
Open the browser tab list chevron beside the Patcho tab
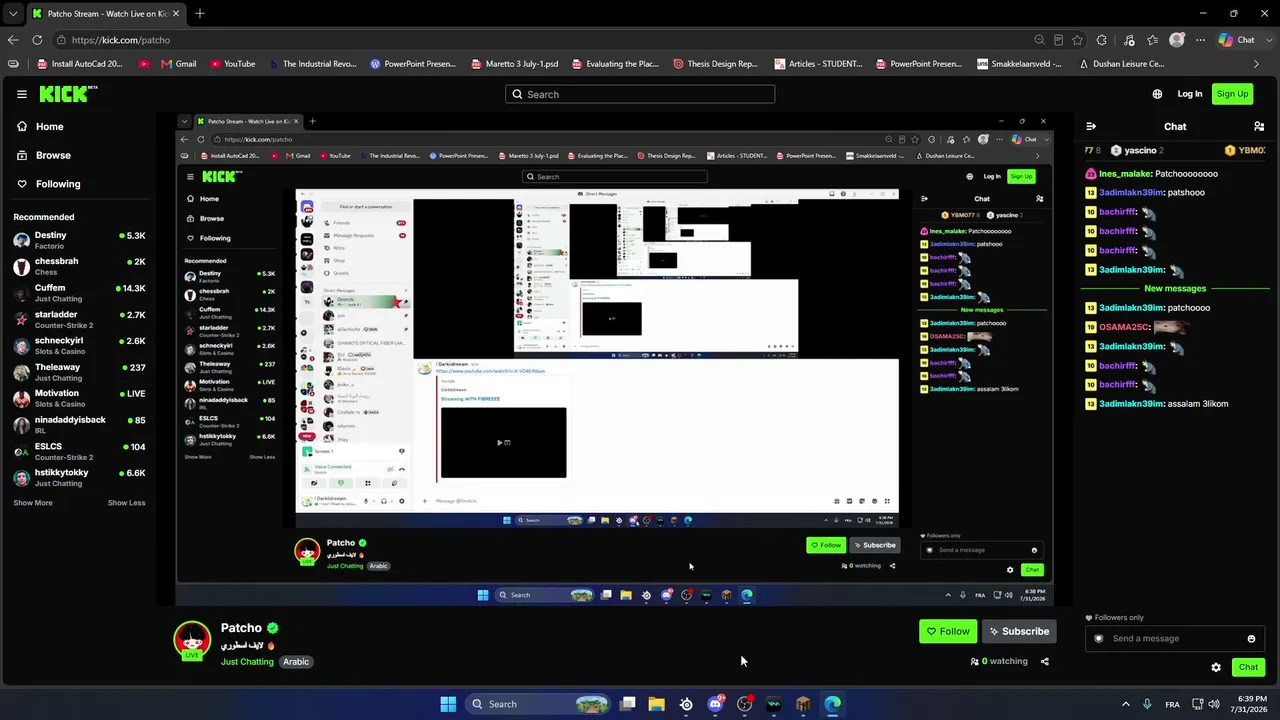point(13,14)
